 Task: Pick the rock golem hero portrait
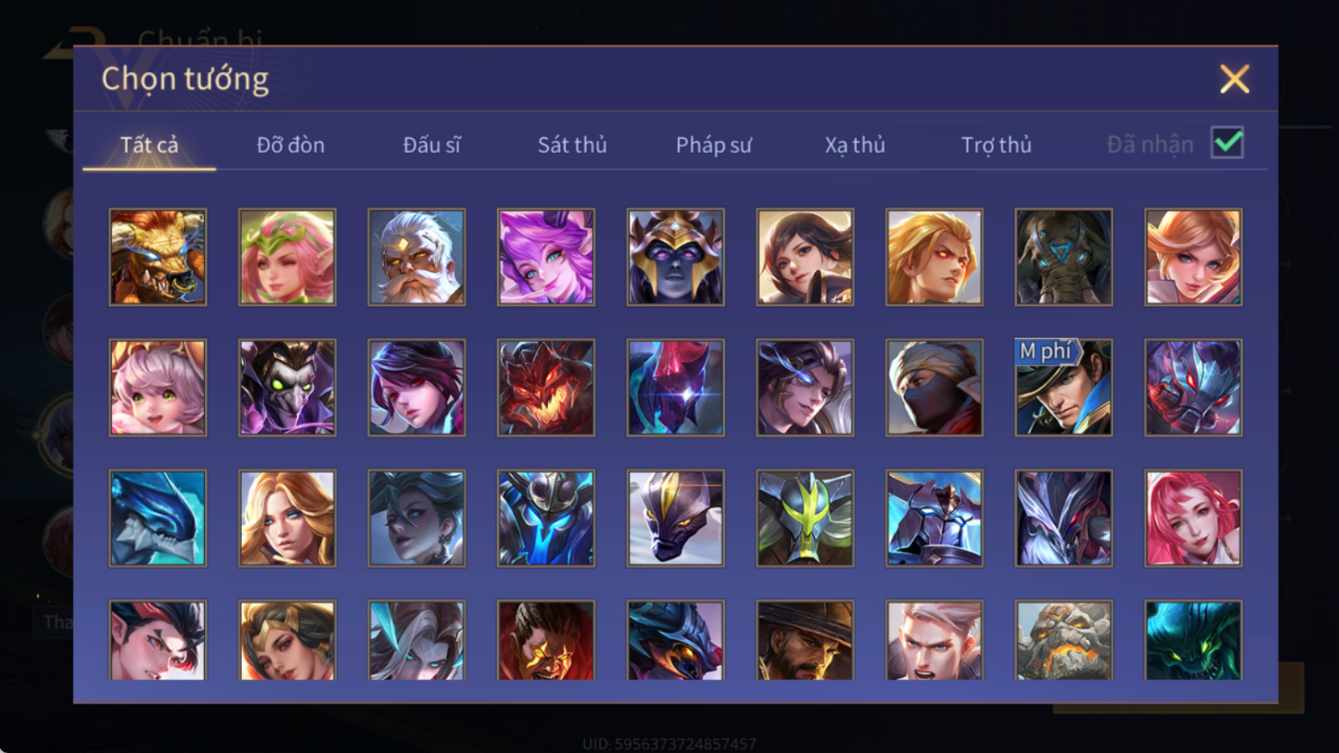point(1063,640)
